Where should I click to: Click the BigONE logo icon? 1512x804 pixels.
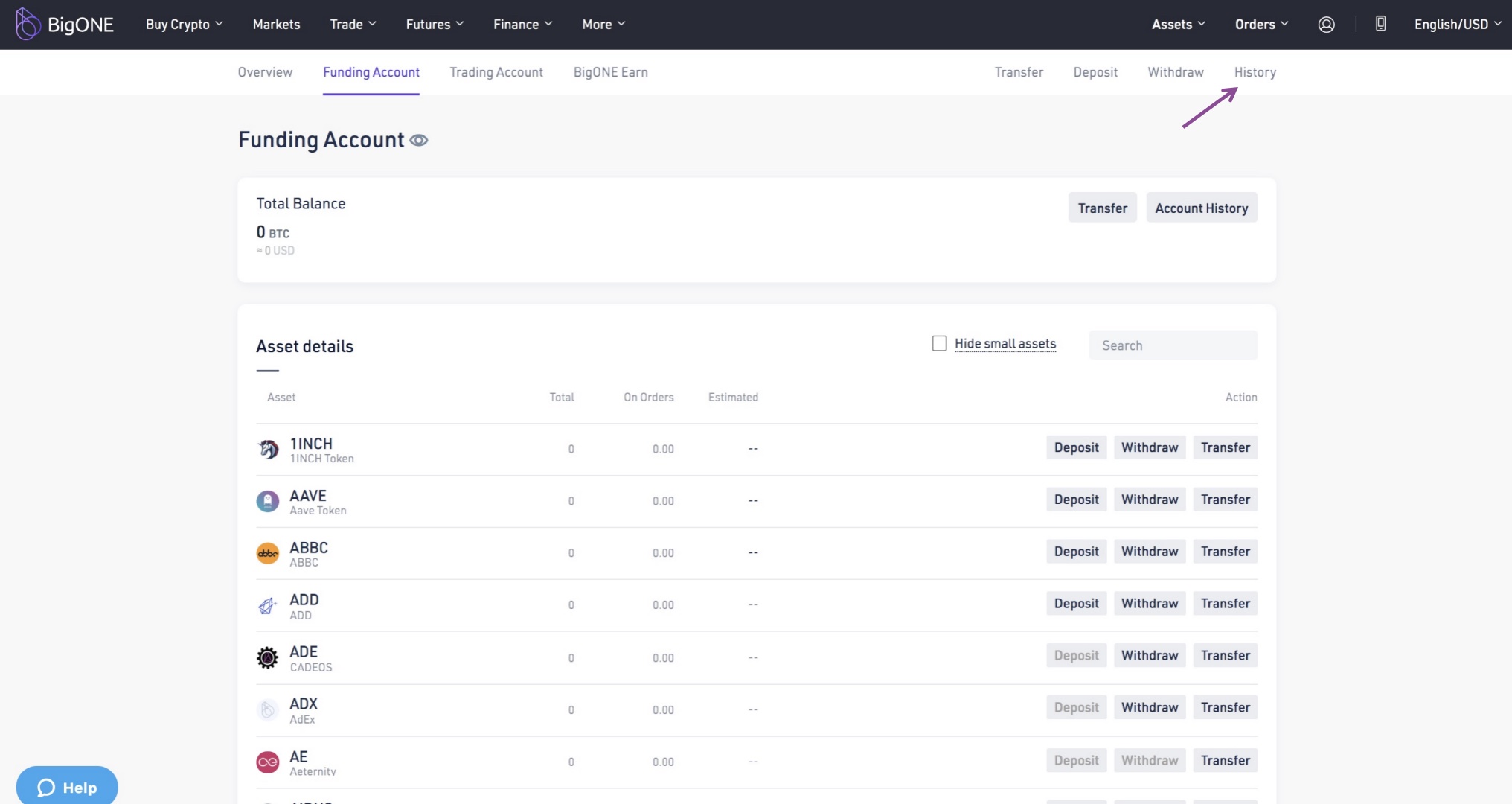click(28, 24)
